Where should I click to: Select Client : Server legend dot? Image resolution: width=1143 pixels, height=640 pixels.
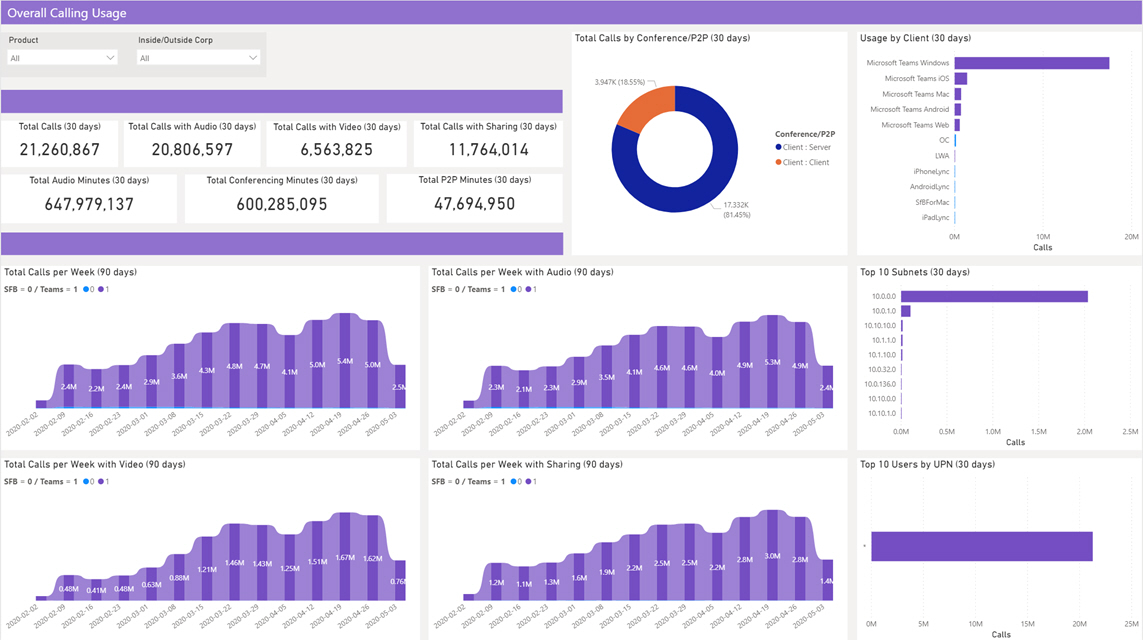coord(779,147)
